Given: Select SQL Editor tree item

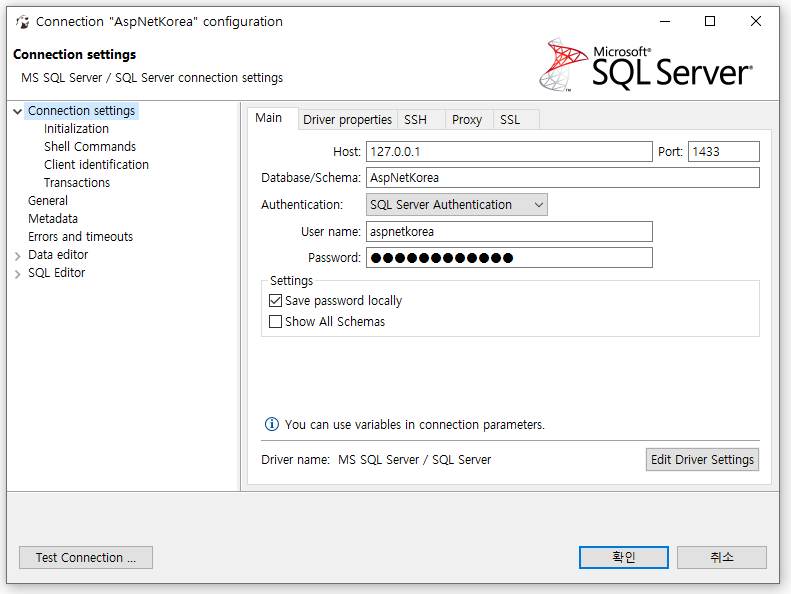Looking at the screenshot, I should (56, 273).
